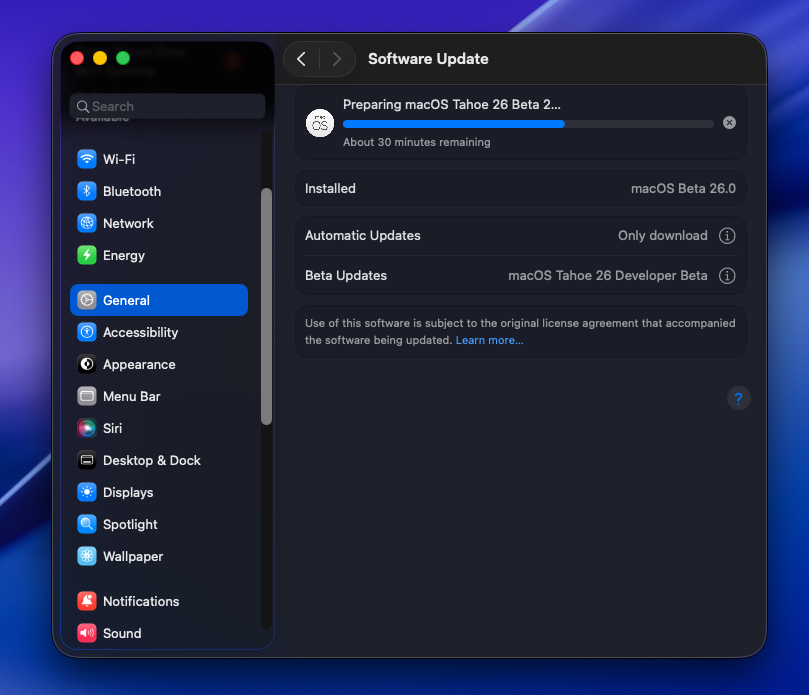
Task: Select Desktop & Dock label in sidebar
Action: (152, 460)
